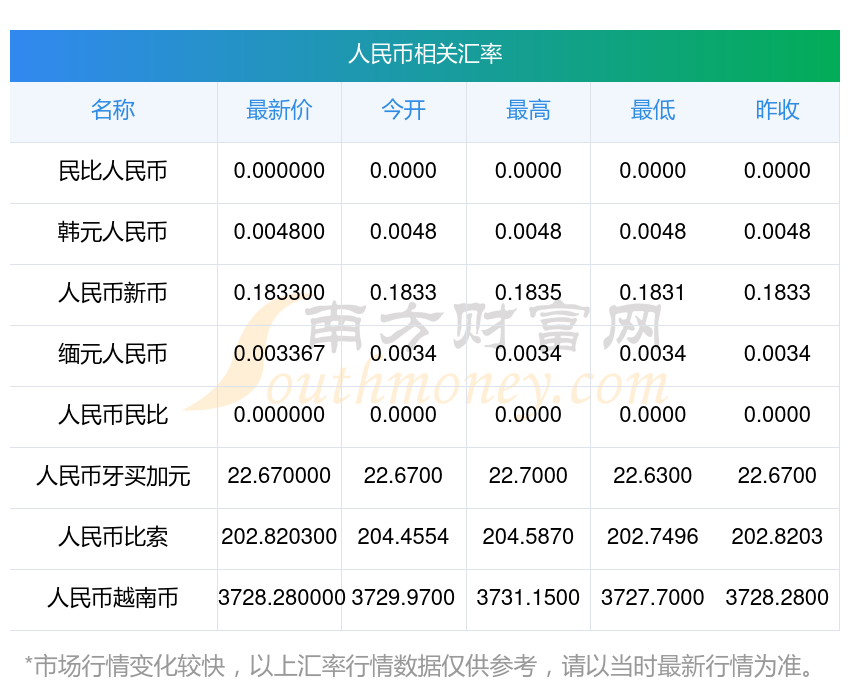Click the market disclaimer footnote text
The height and width of the screenshot is (697, 850).
point(420,666)
